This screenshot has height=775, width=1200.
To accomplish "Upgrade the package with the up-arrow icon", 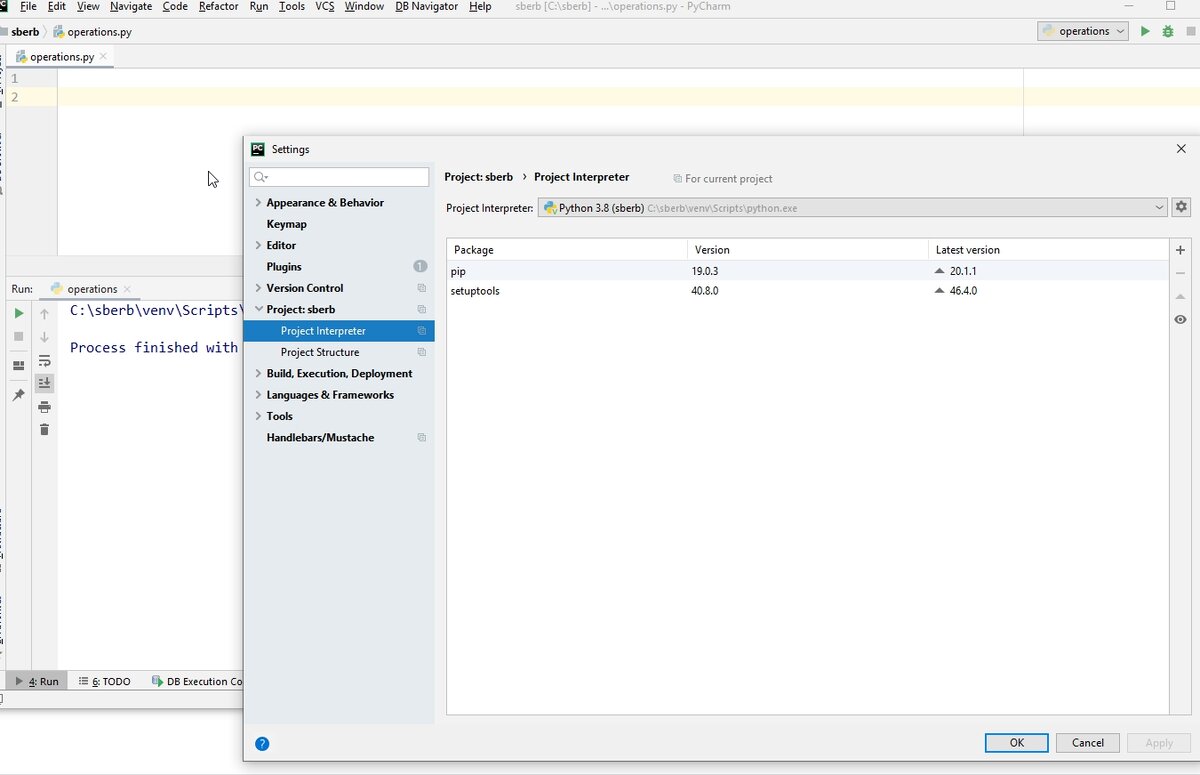I will (x=1180, y=296).
